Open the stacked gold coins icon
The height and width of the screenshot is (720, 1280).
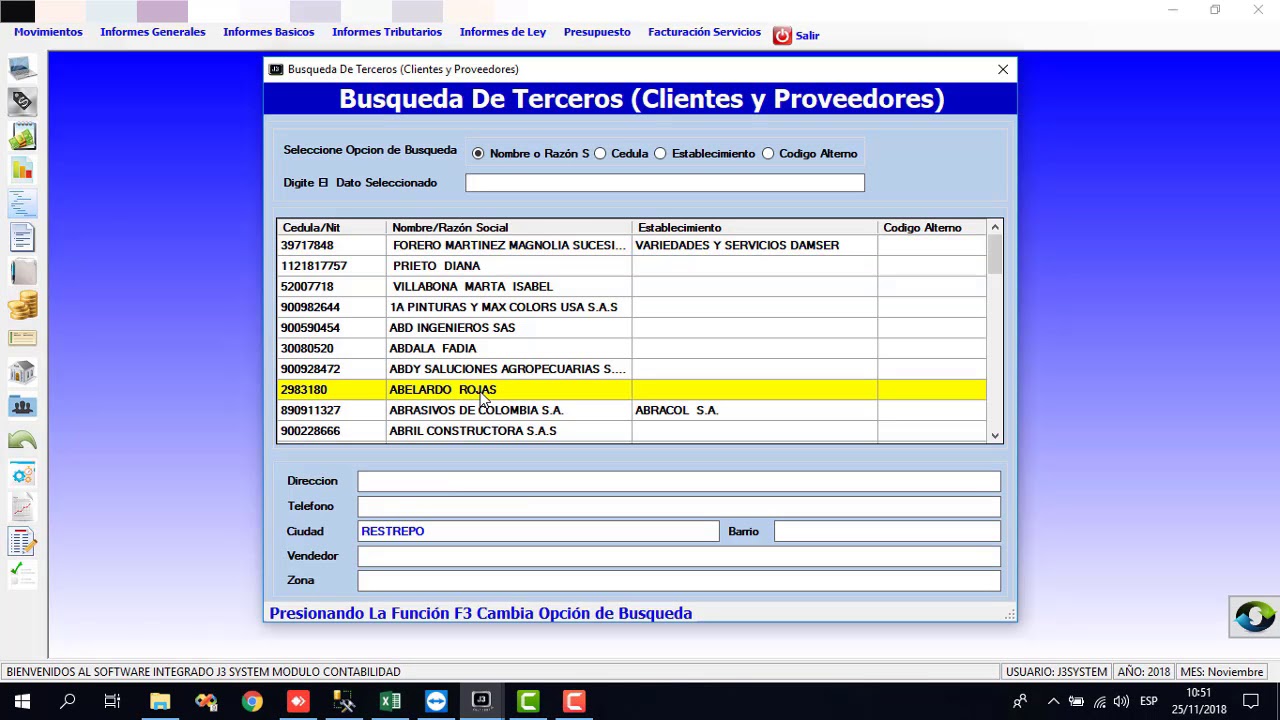tap(22, 305)
